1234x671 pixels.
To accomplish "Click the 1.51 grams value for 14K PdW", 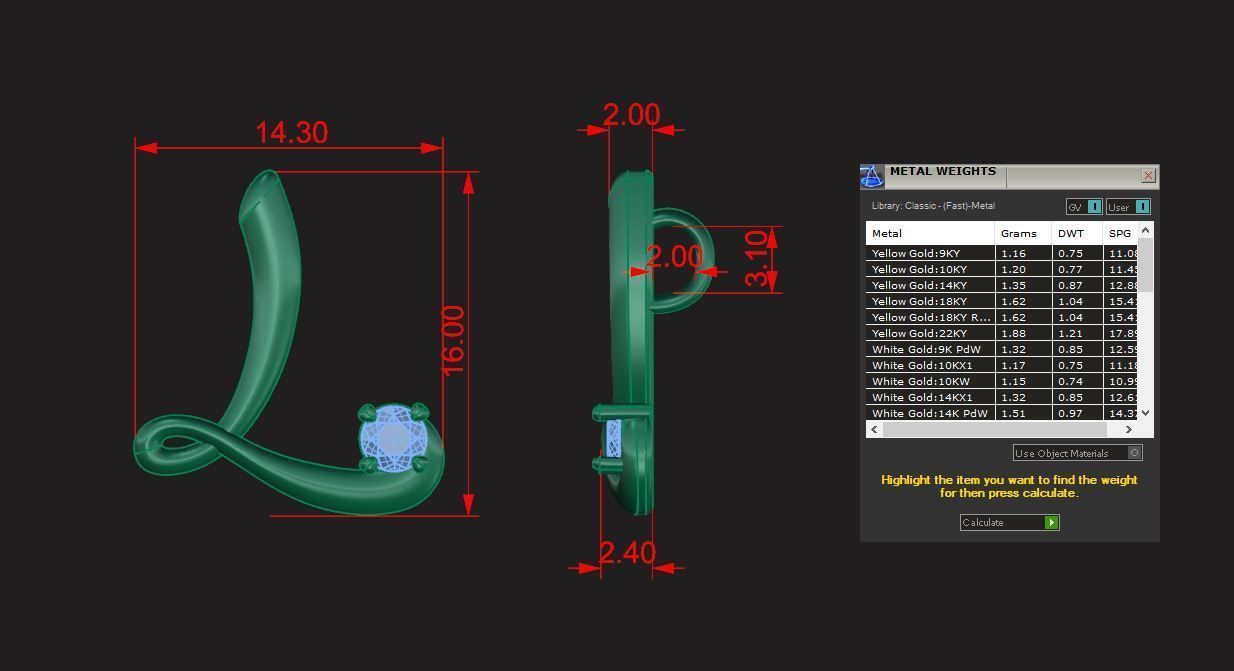I will pos(1014,413).
